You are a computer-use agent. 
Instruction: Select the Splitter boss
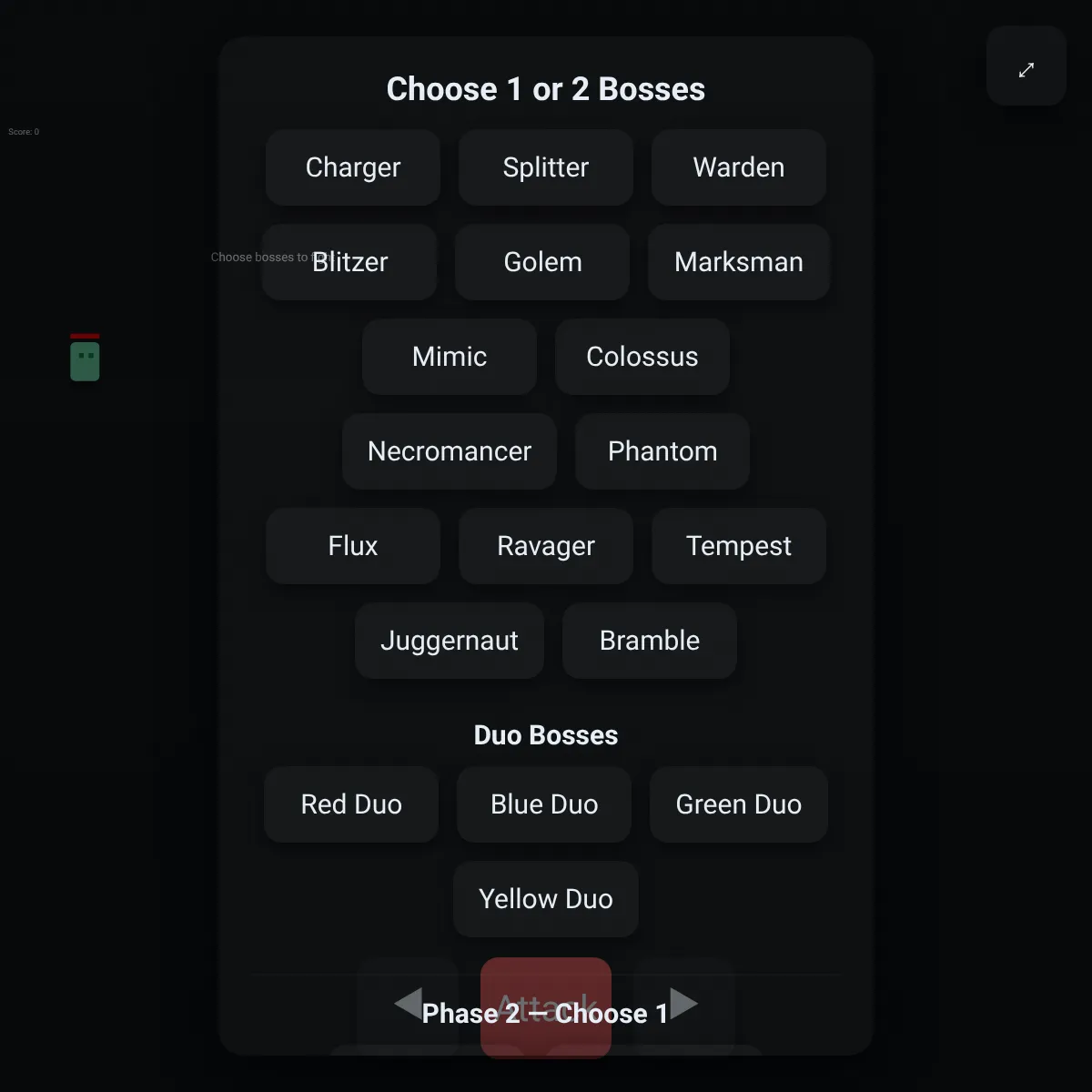coord(546,167)
